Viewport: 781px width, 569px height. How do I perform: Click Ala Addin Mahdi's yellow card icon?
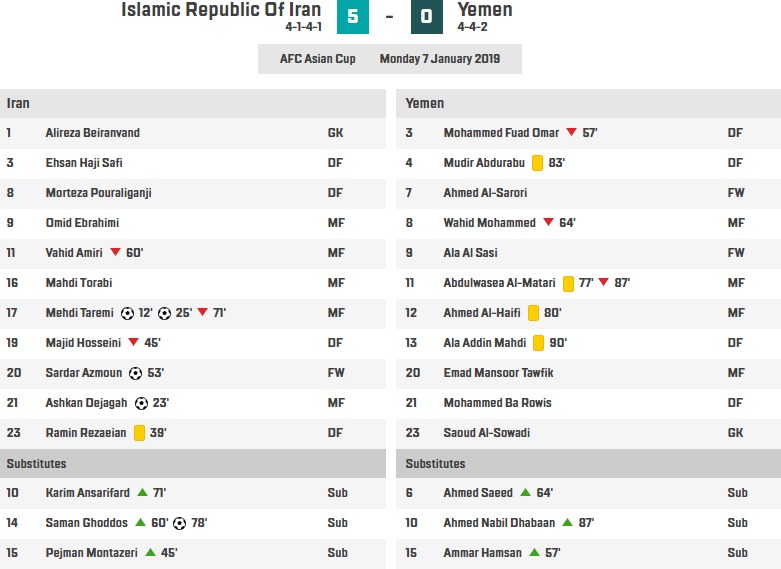coord(538,343)
